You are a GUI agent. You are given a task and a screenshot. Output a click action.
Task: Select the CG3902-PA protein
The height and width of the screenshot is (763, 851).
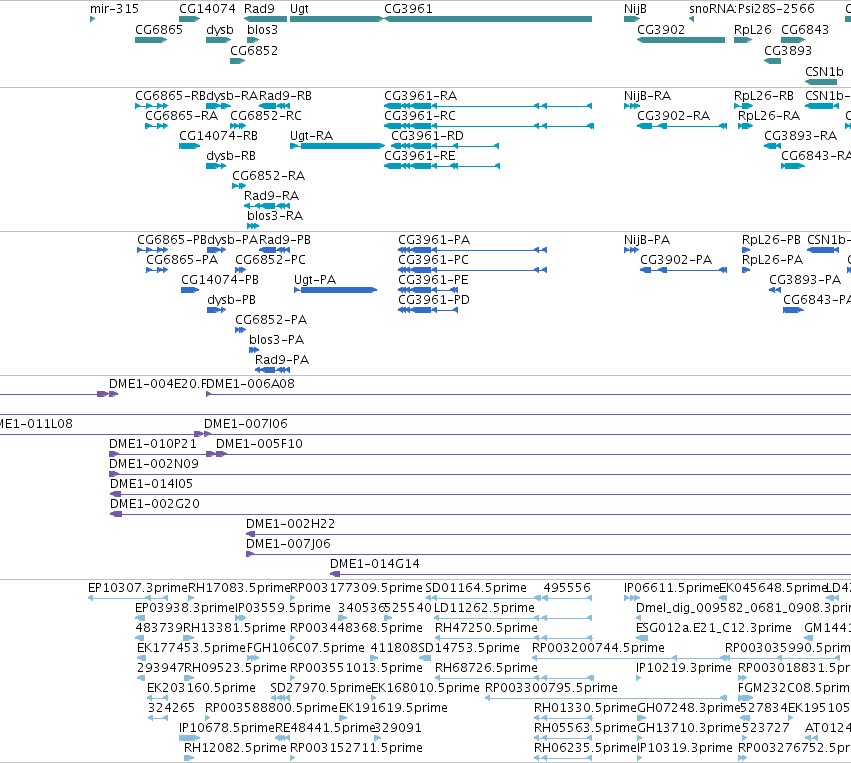click(x=683, y=270)
